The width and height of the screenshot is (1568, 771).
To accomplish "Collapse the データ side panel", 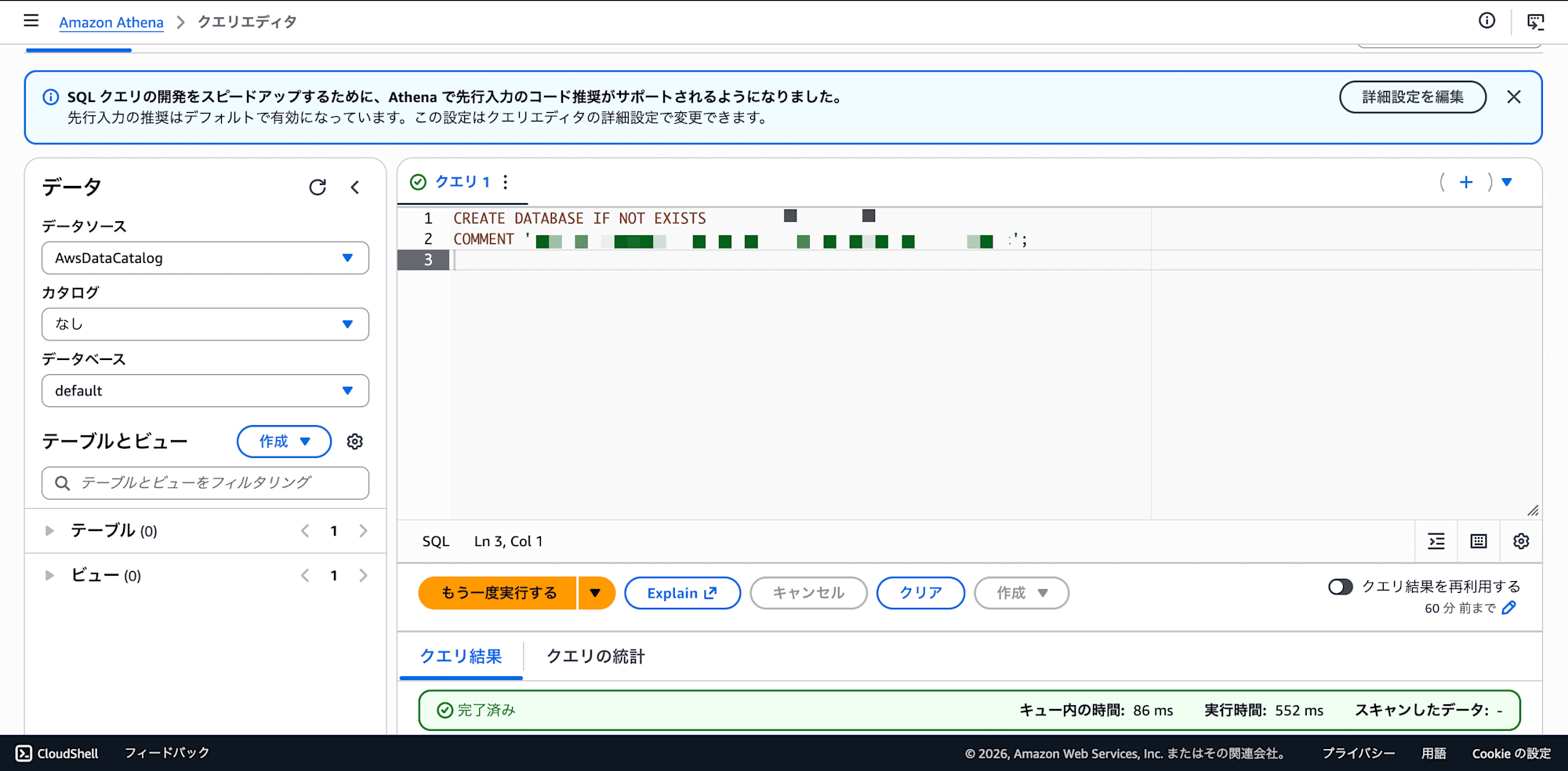I will tap(355, 187).
